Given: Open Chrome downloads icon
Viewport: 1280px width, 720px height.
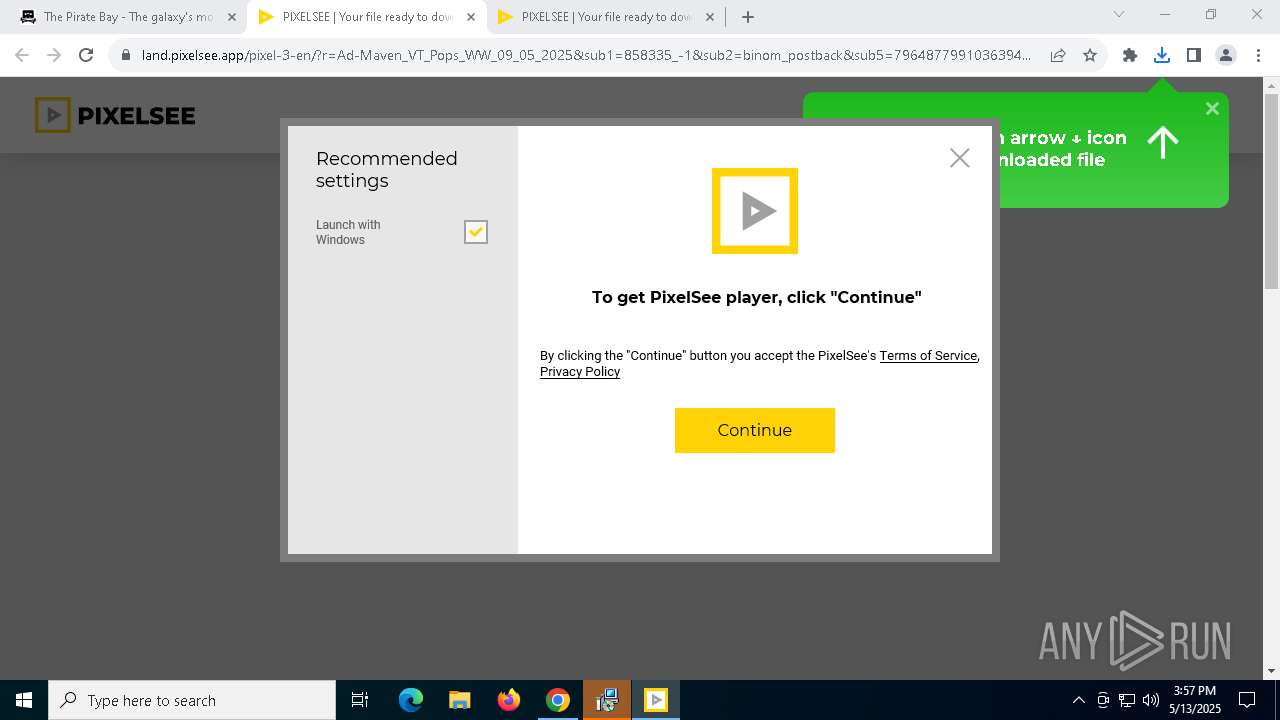Looking at the screenshot, I should tap(1162, 55).
